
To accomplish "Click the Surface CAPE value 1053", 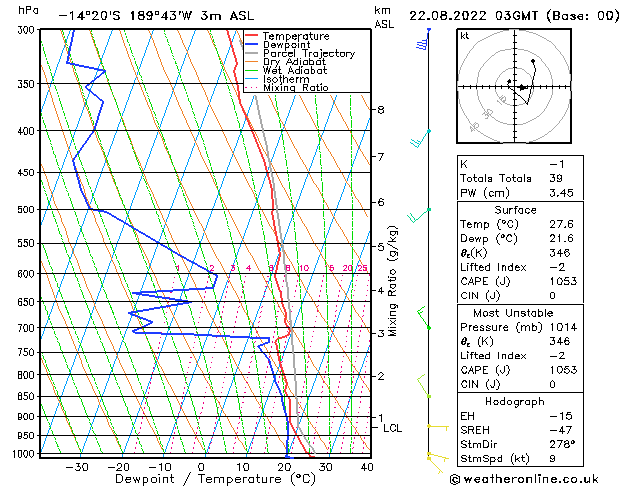I will tap(563, 281).
